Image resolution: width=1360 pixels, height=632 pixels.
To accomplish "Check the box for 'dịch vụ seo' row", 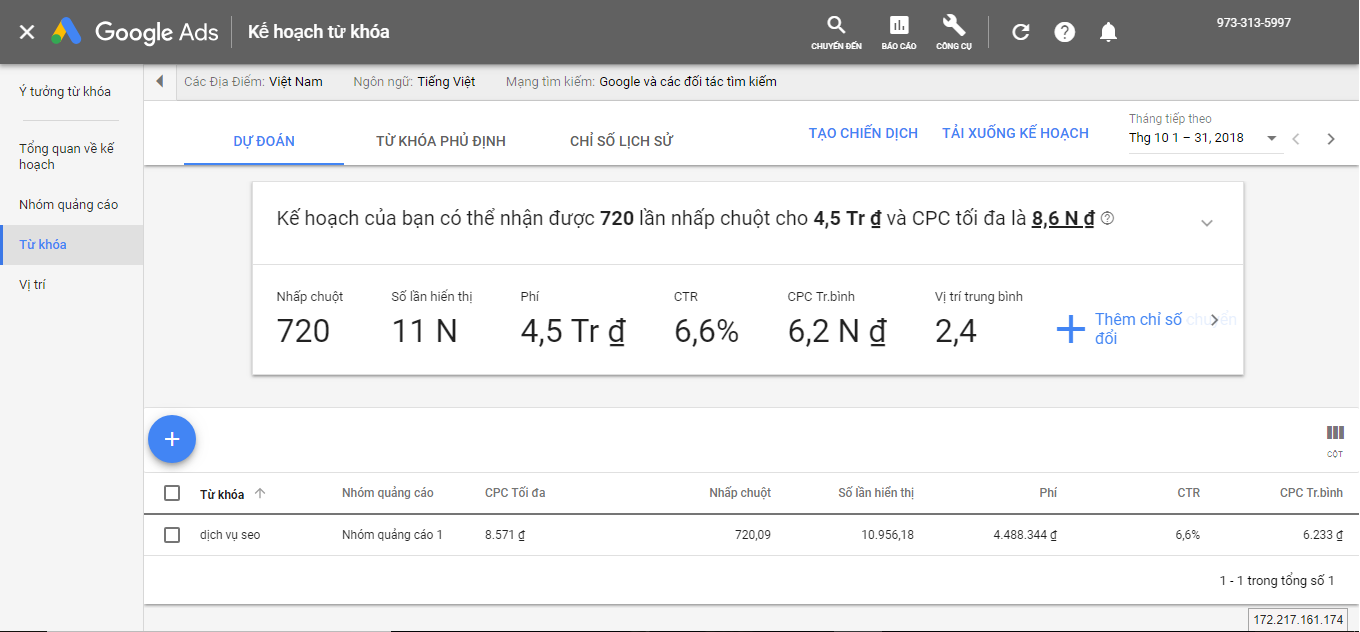I will [172, 535].
